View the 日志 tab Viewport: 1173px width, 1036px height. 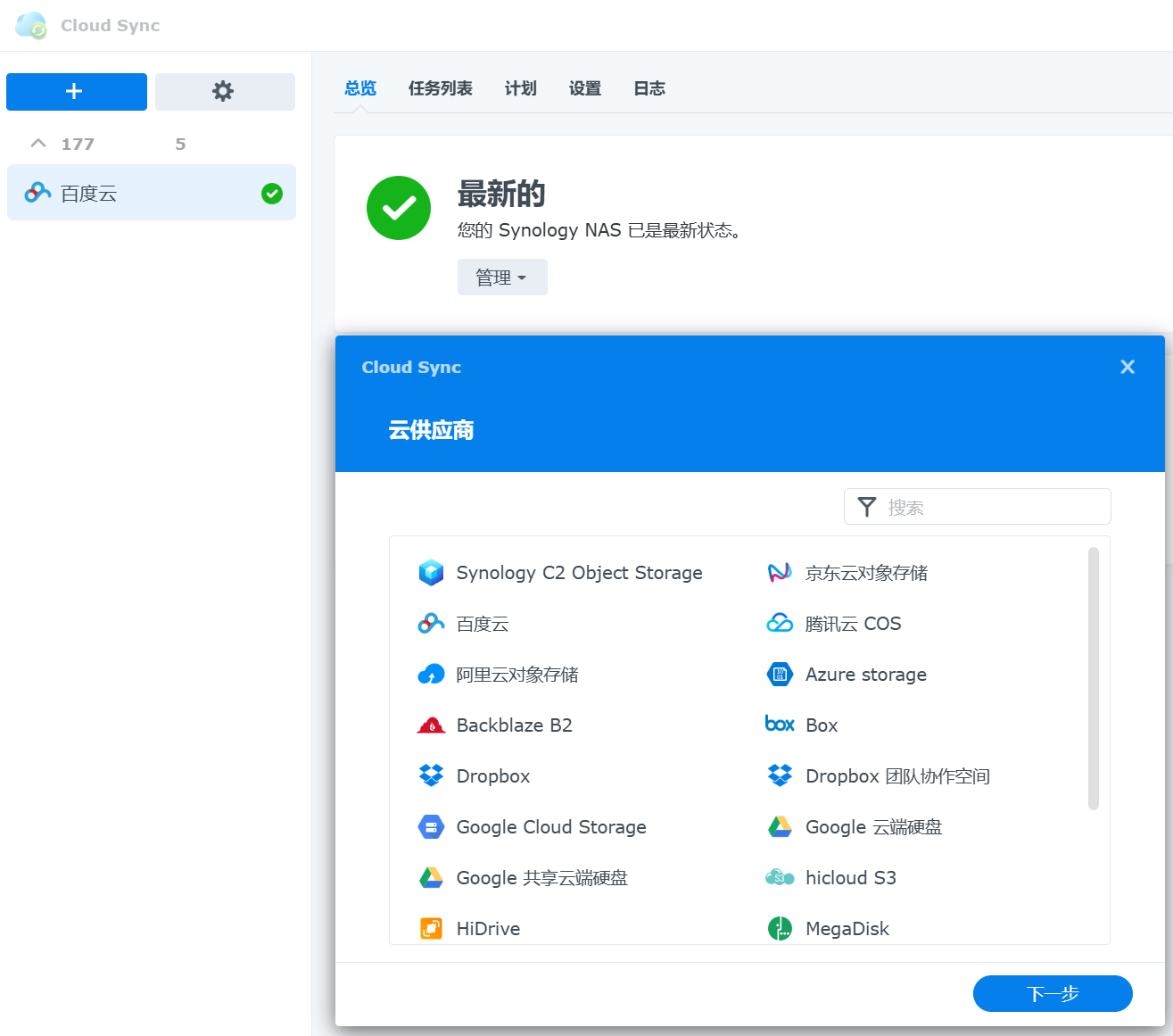pos(649,88)
